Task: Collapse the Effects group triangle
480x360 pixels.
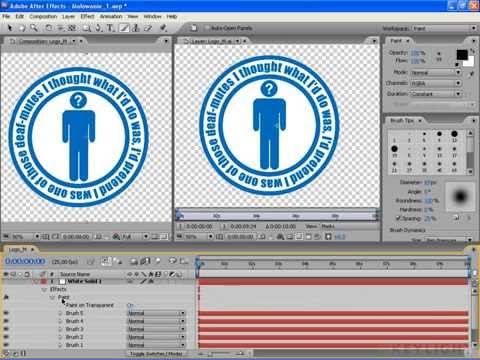Action: pyautogui.click(x=44, y=289)
